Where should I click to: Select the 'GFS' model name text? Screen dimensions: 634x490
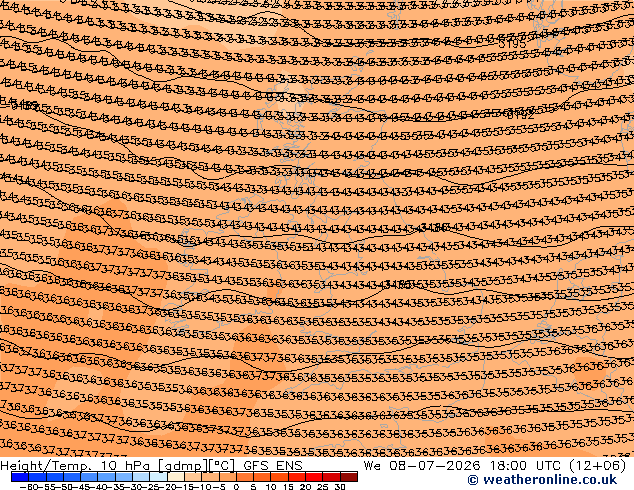click(x=256, y=466)
